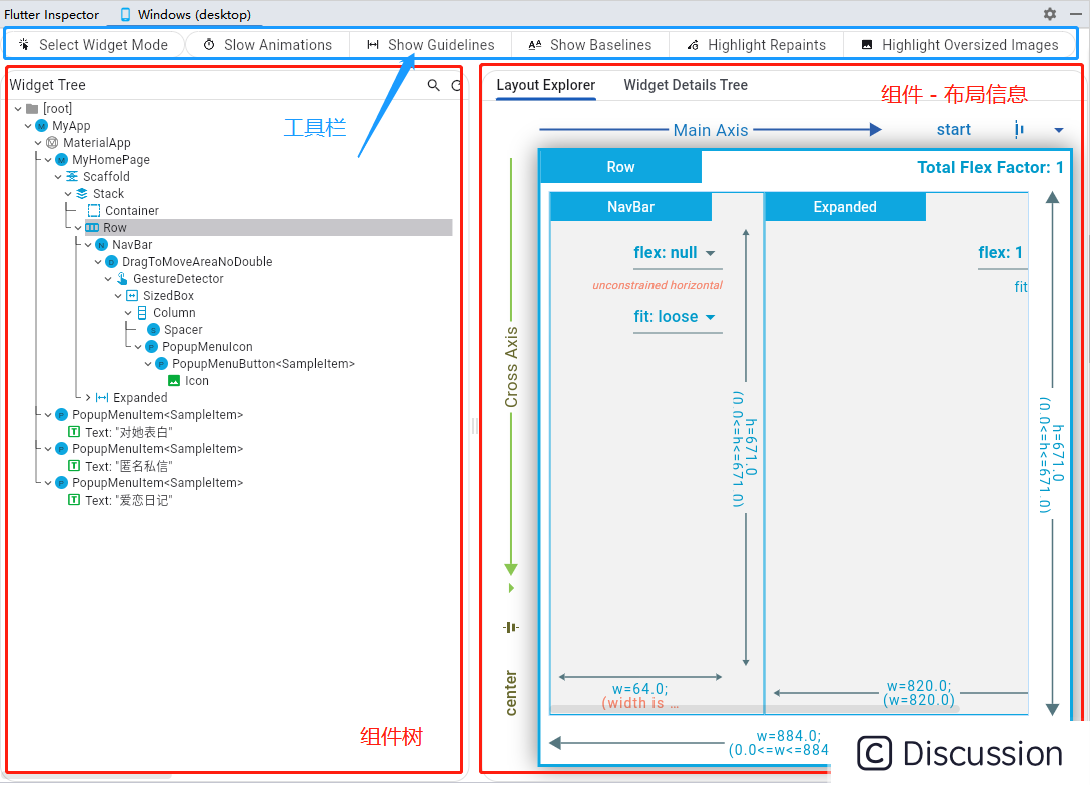Enable Select Widget Mode
This screenshot has height=785, width=1090.
(95, 44)
